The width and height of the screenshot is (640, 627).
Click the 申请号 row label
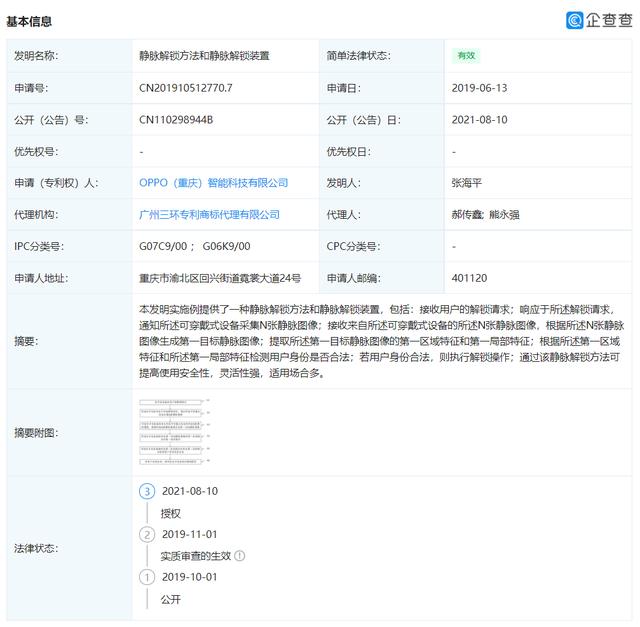coord(31,88)
